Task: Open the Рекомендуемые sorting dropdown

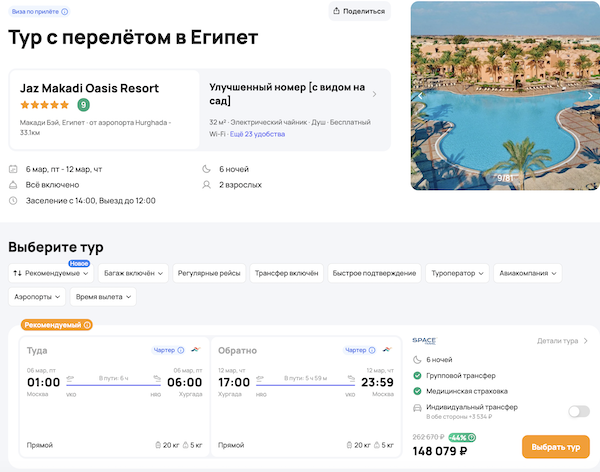Action: pos(51,272)
